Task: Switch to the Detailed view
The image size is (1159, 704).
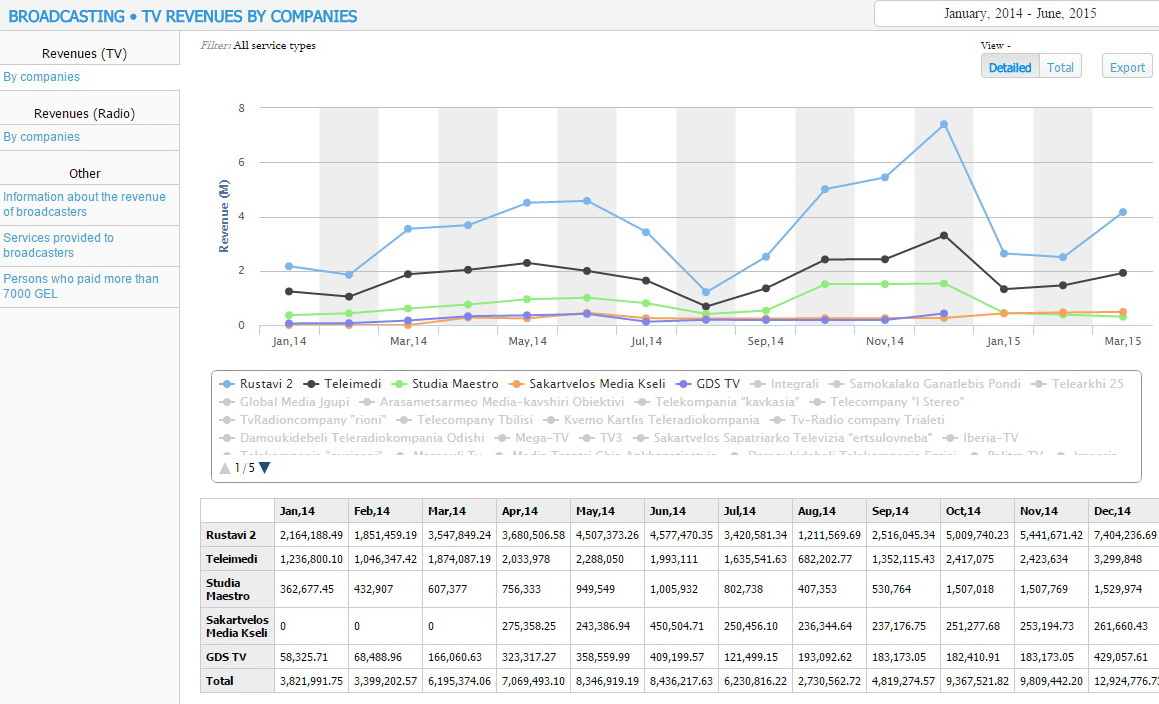Action: tap(1010, 67)
